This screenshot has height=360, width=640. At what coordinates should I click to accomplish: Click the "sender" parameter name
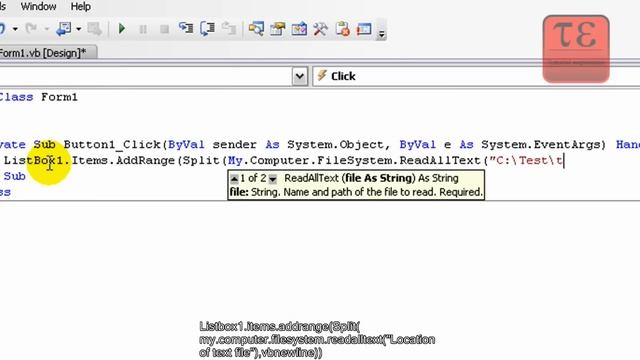(234, 144)
